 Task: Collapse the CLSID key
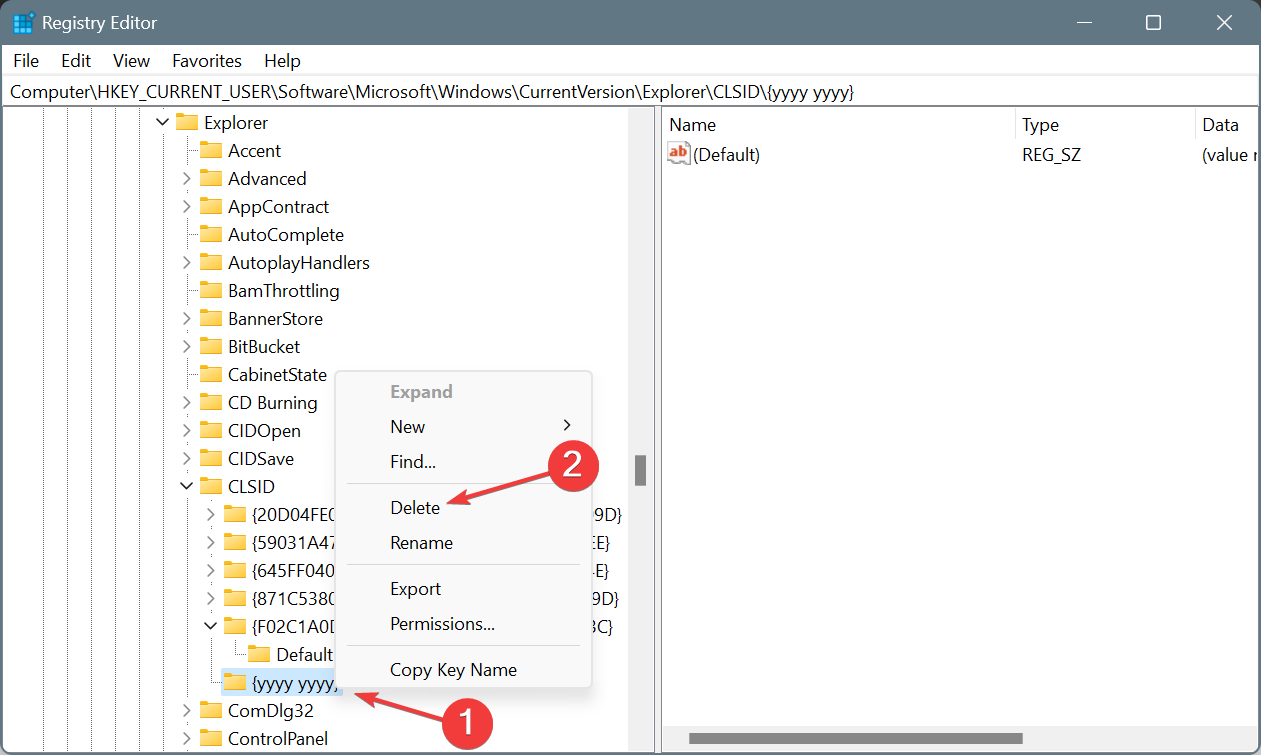click(187, 487)
